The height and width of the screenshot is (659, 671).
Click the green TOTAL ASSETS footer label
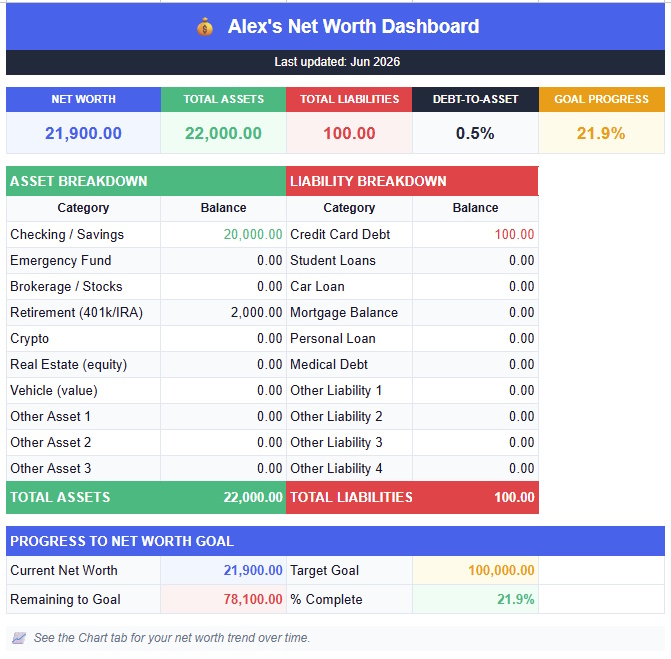coord(83,497)
